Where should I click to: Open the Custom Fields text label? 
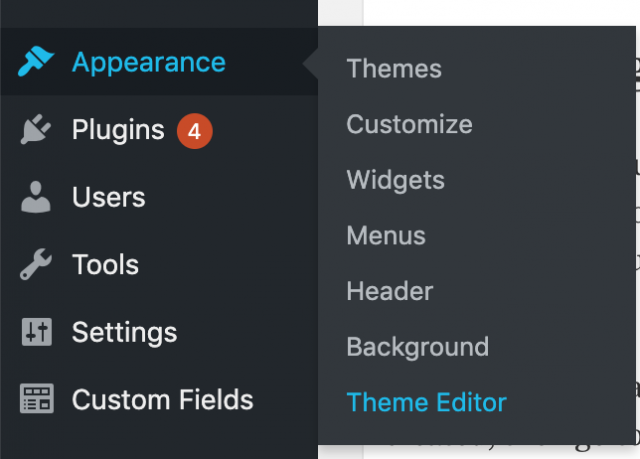[162, 400]
